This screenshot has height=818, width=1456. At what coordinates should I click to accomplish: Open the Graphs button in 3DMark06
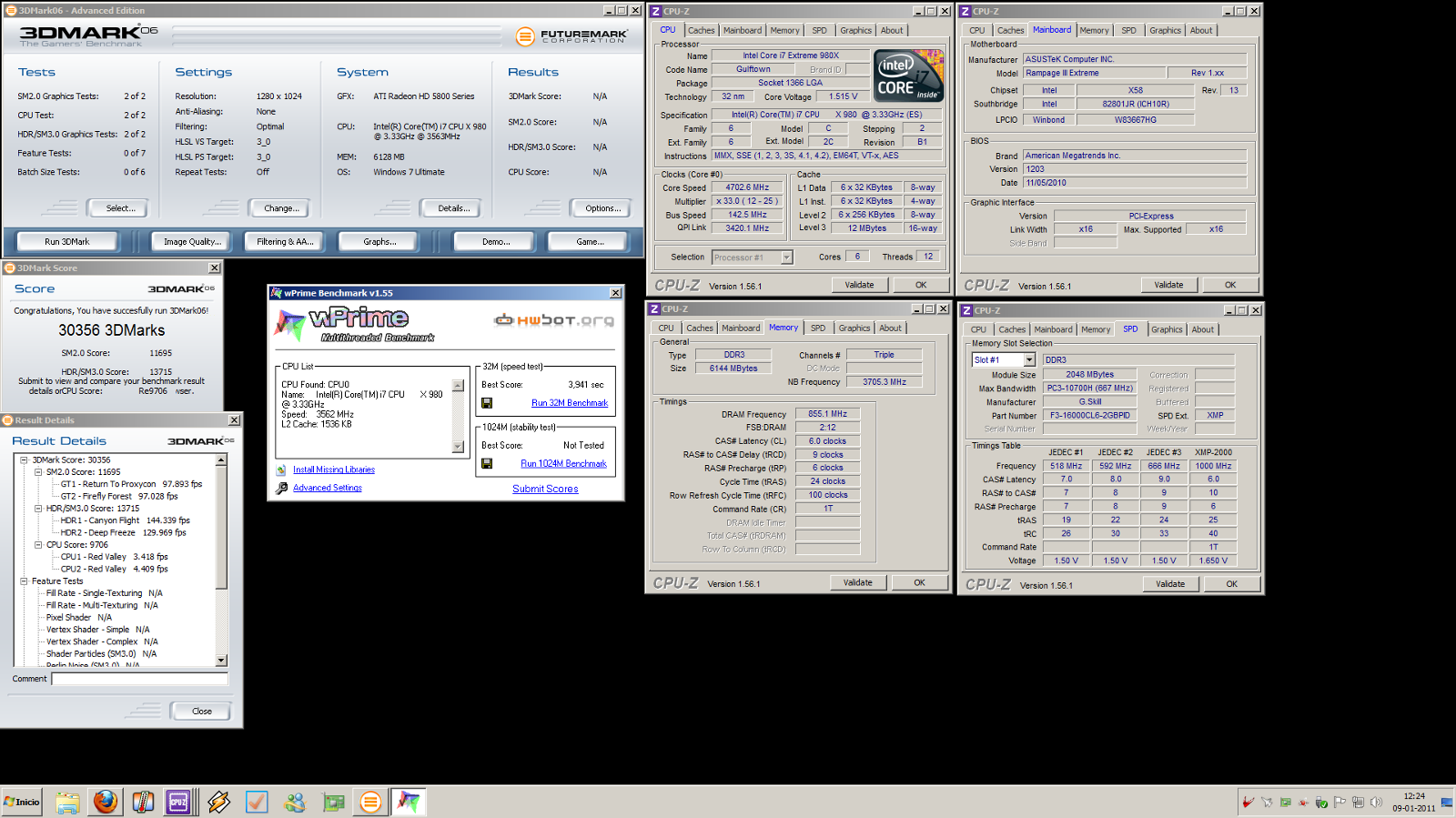379,242
